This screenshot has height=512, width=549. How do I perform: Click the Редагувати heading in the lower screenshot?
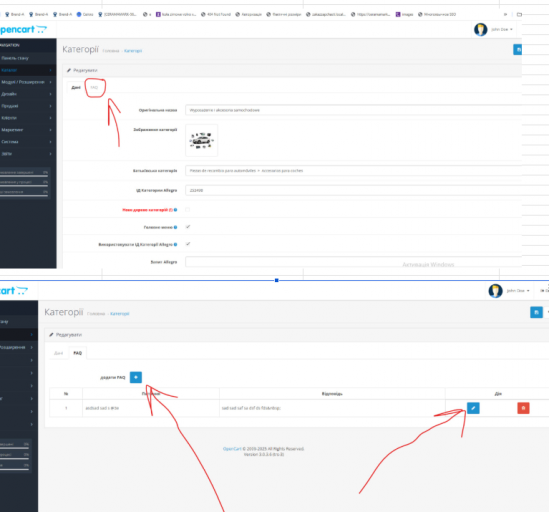tap(69, 335)
